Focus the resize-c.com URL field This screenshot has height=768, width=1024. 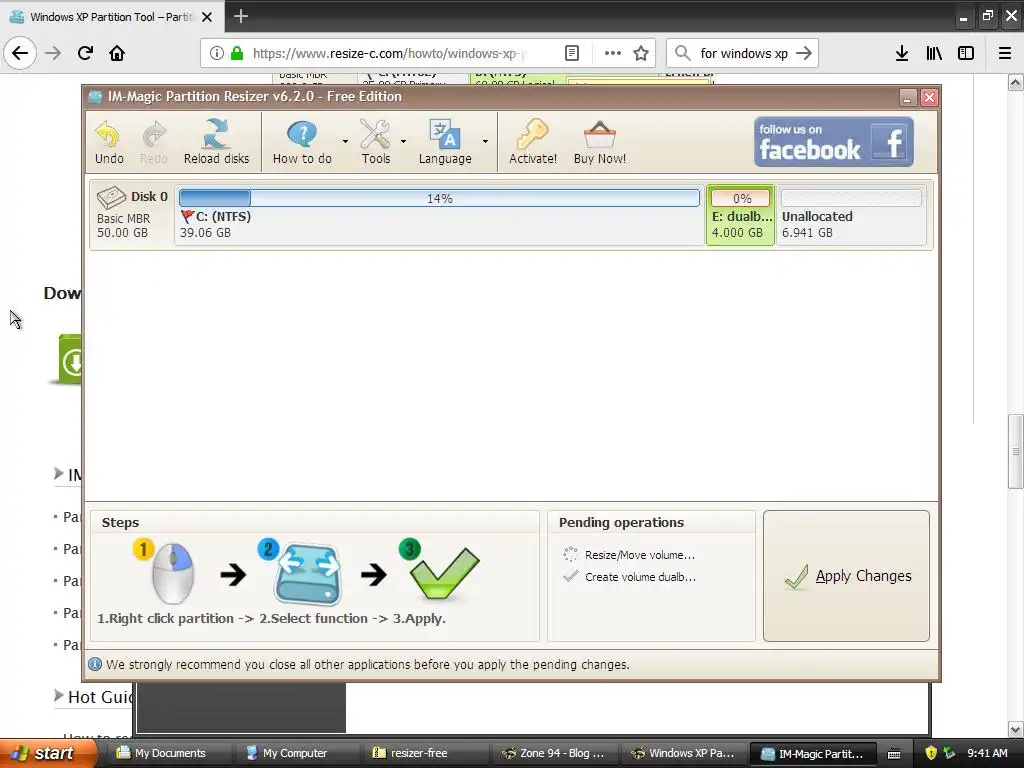pos(390,54)
